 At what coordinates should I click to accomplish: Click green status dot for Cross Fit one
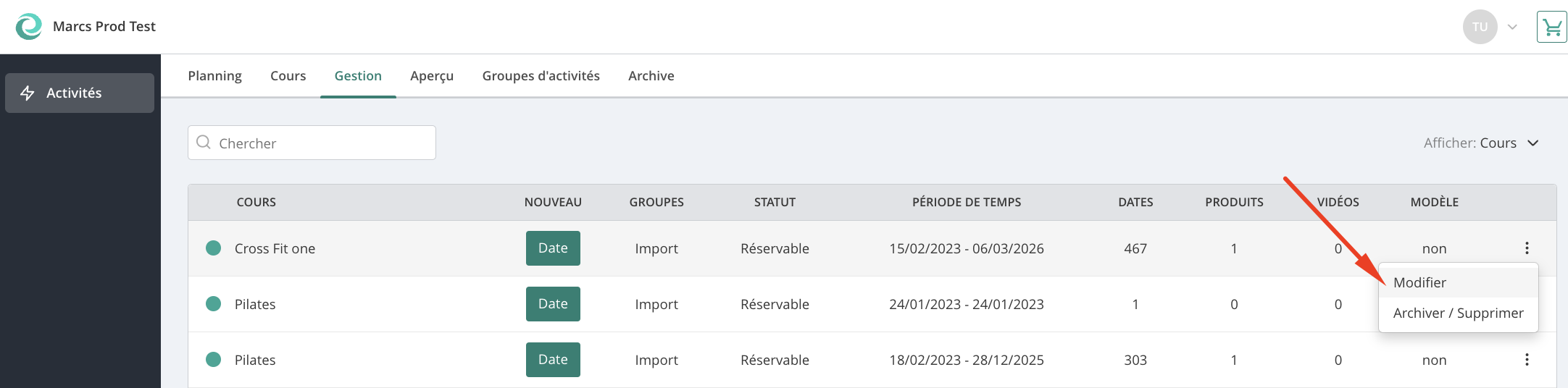coord(213,248)
